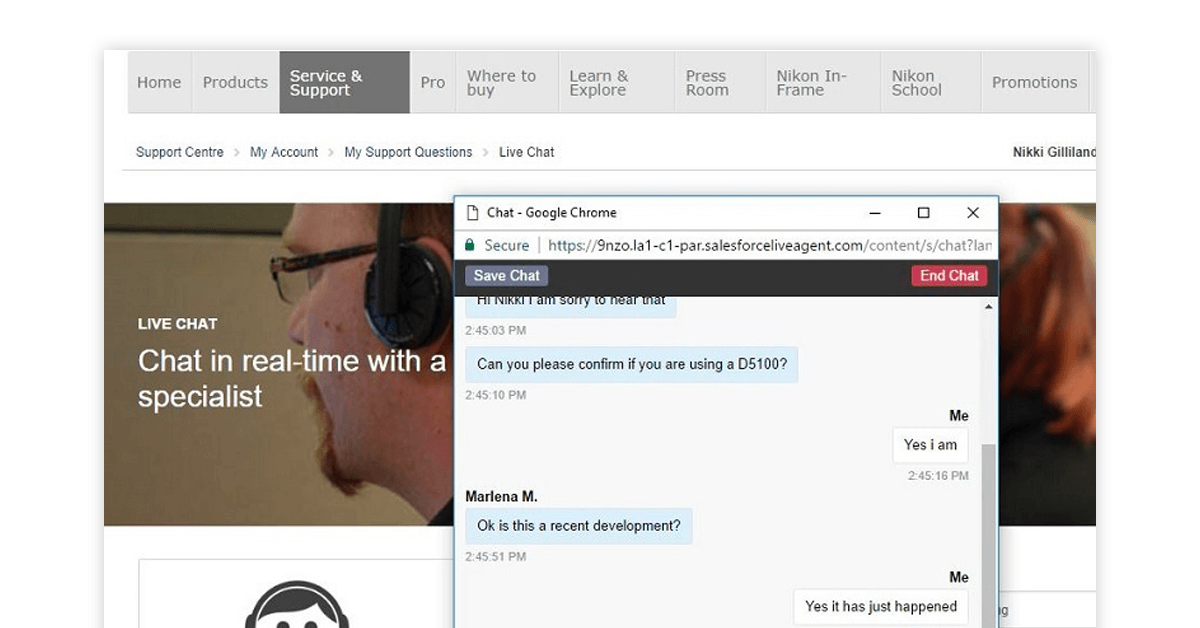Click the 2:45:51 PM timestamp
The height and width of the screenshot is (628, 1200).
tap(495, 557)
